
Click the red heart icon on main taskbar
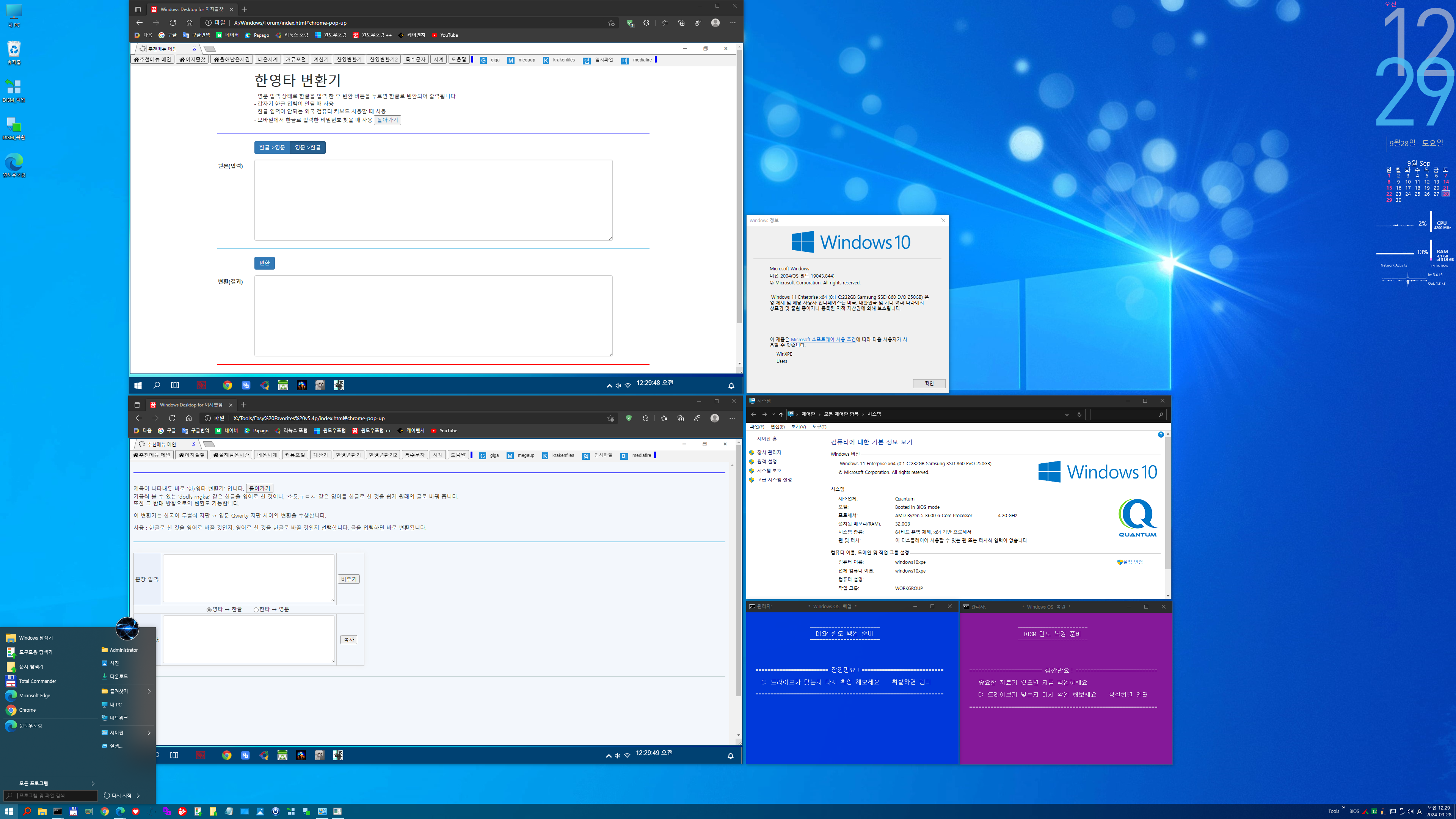(x=135, y=811)
